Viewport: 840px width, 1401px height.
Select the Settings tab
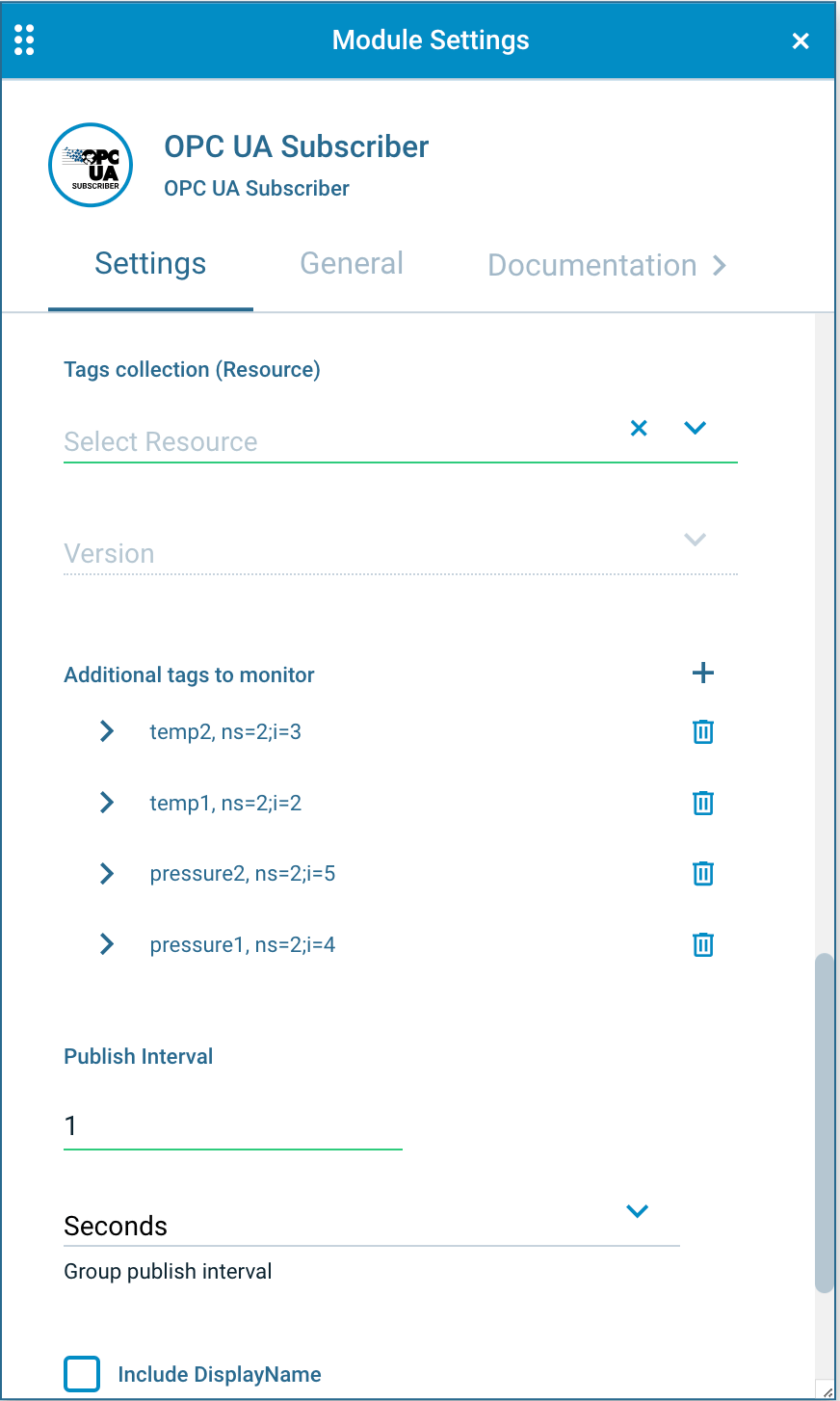[x=150, y=263]
